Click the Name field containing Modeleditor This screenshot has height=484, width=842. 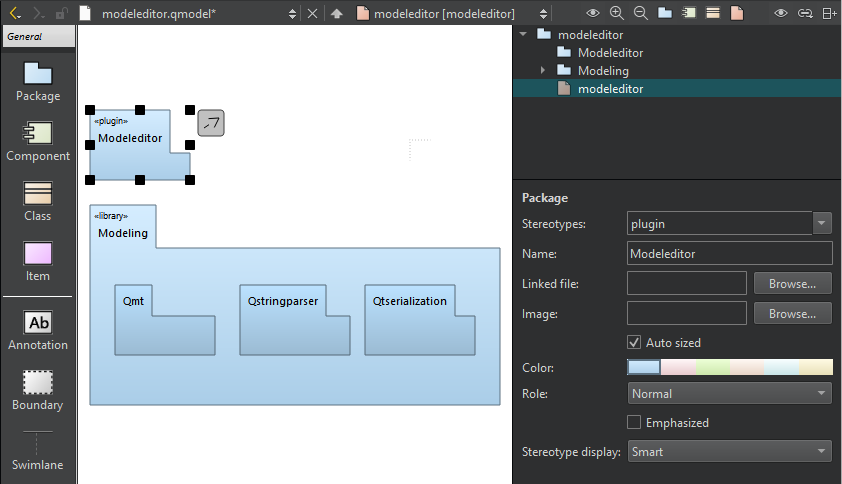tap(729, 253)
